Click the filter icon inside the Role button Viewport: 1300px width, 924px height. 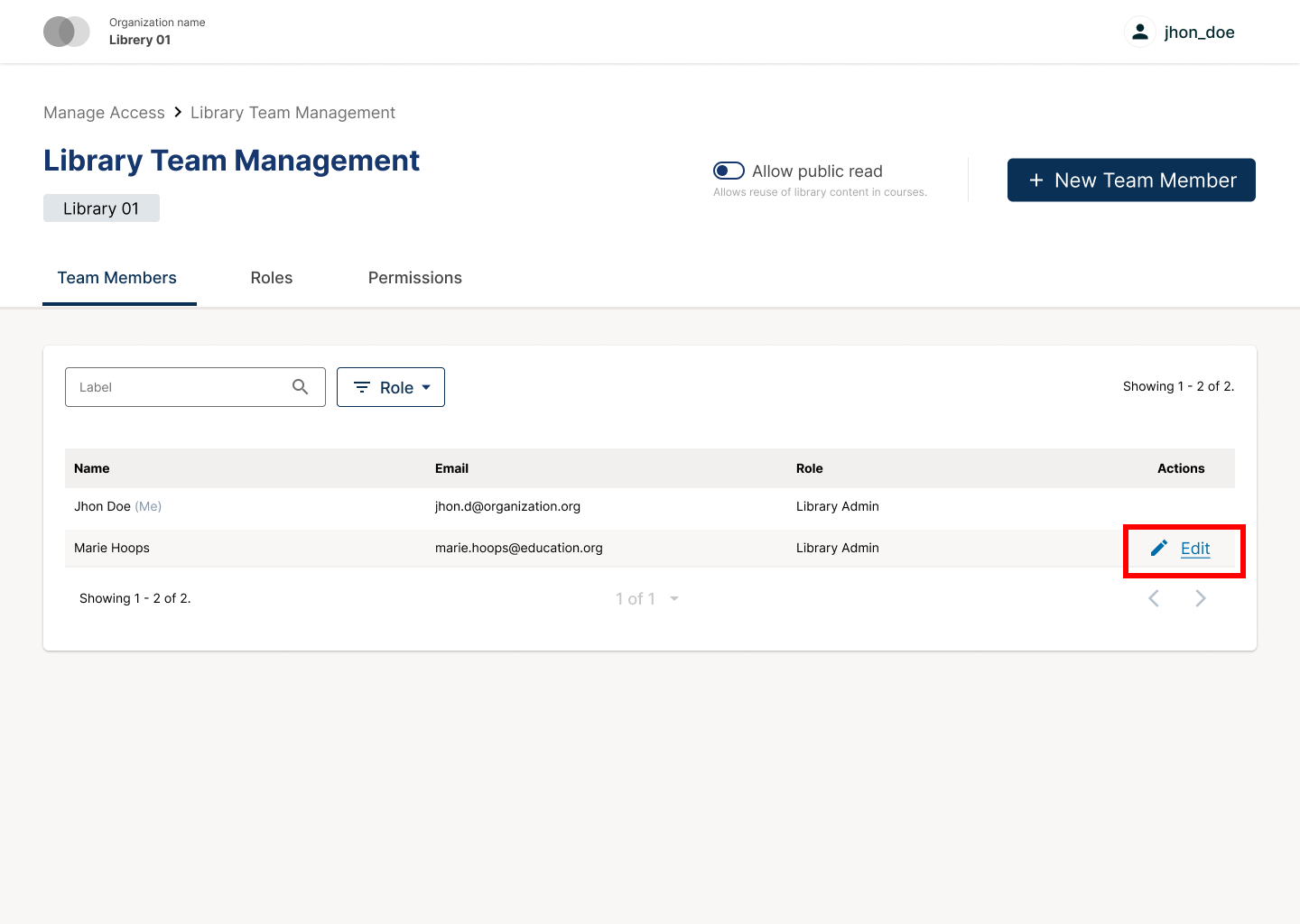(363, 387)
